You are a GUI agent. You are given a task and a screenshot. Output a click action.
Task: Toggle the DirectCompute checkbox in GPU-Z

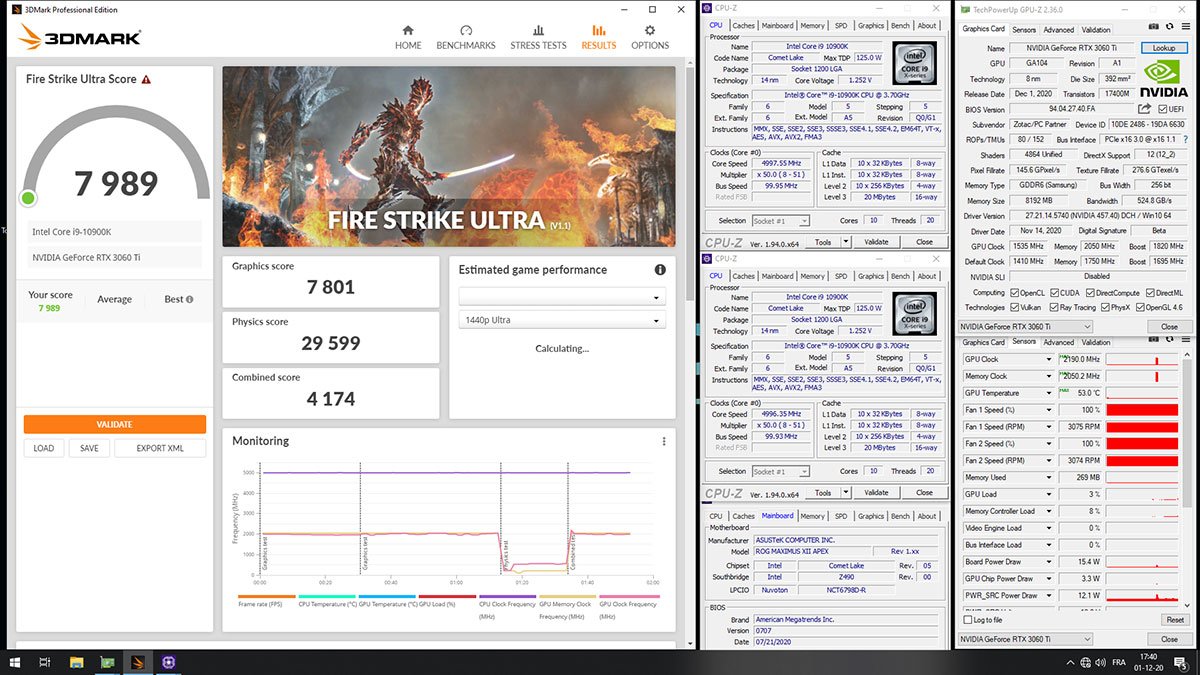(x=1091, y=292)
